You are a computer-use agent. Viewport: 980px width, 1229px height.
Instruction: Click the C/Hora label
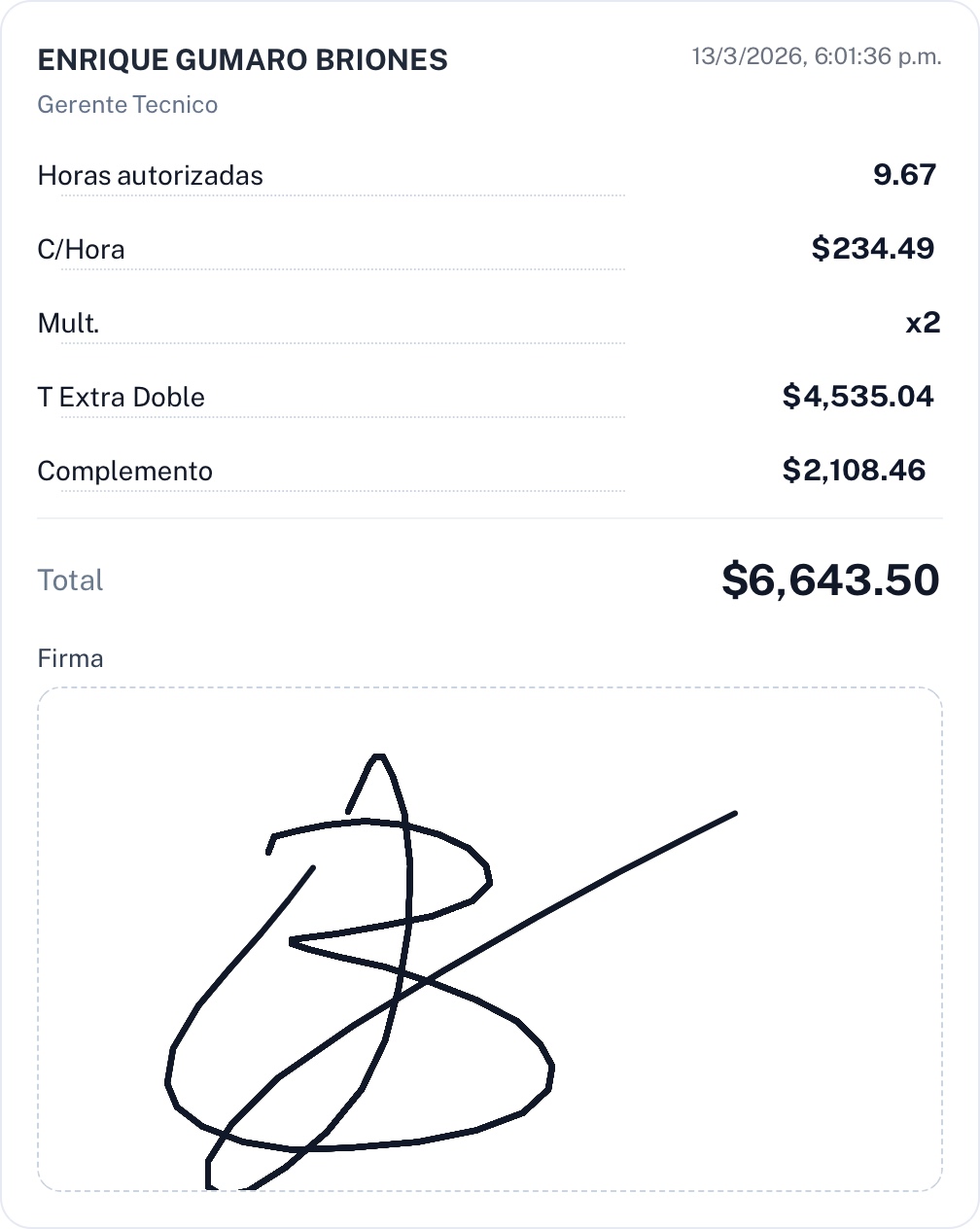click(81, 250)
